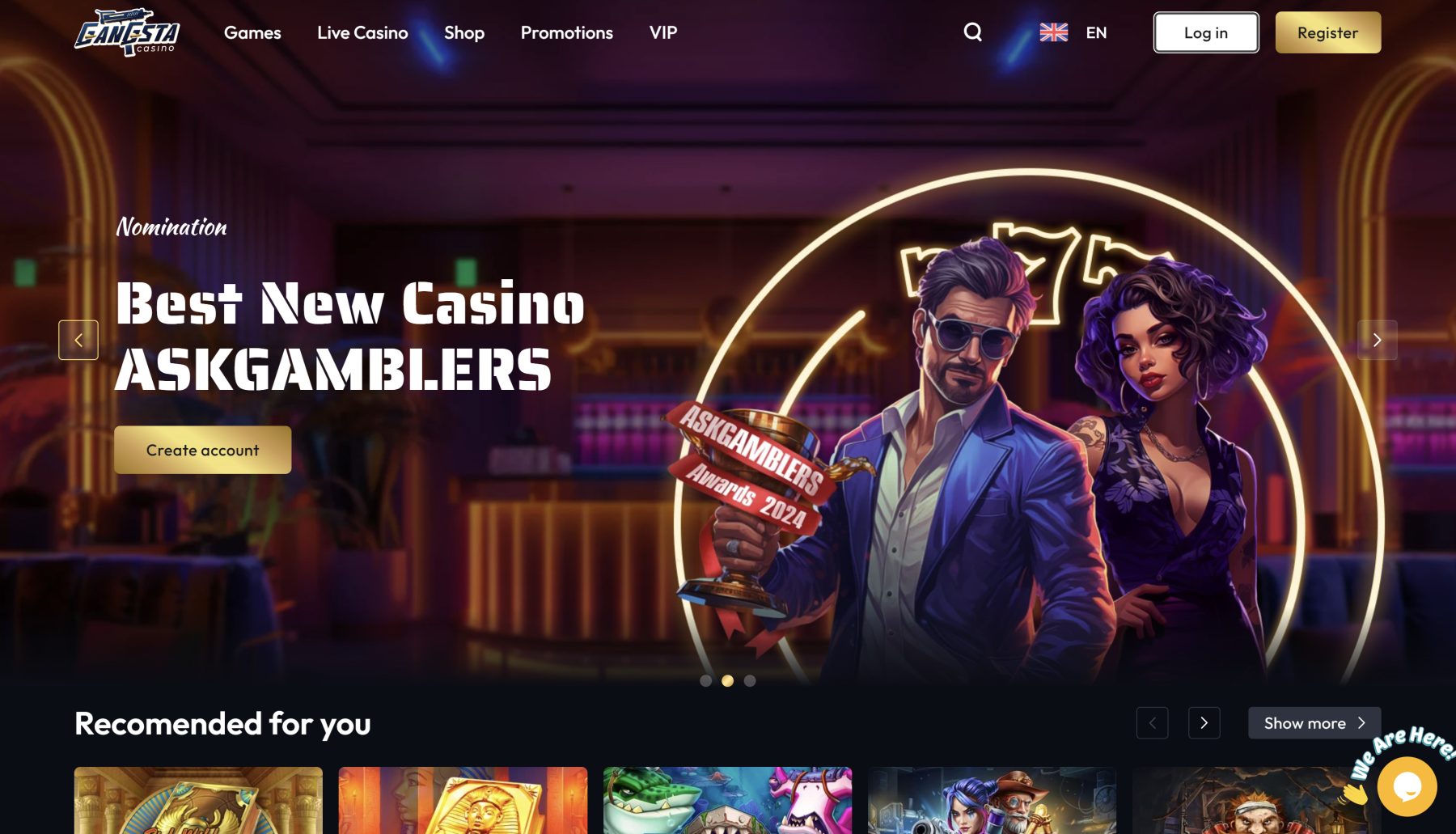The width and height of the screenshot is (1456, 834).
Task: Click the gold Register button
Action: click(1328, 32)
